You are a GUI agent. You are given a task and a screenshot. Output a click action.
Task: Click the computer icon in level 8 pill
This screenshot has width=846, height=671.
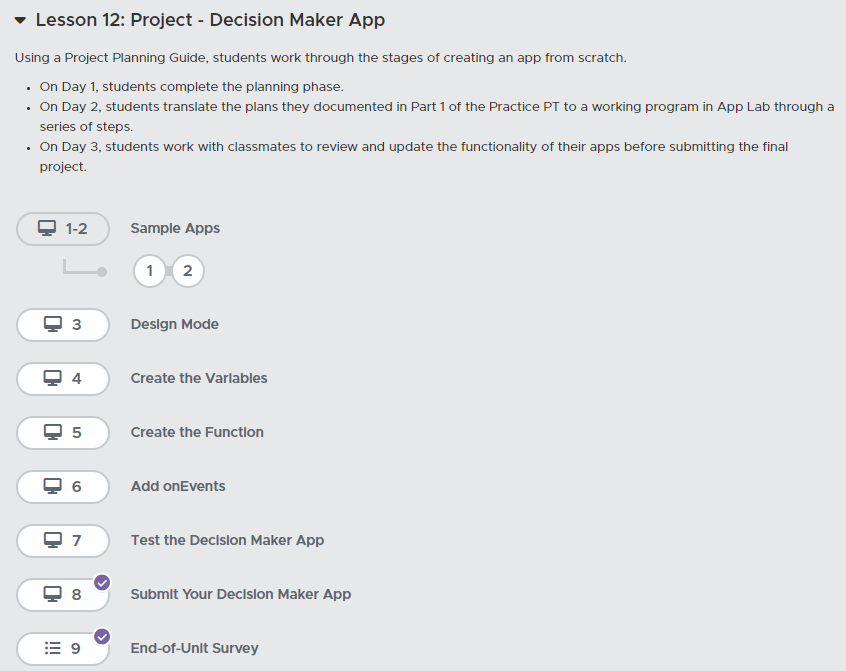[x=53, y=595]
